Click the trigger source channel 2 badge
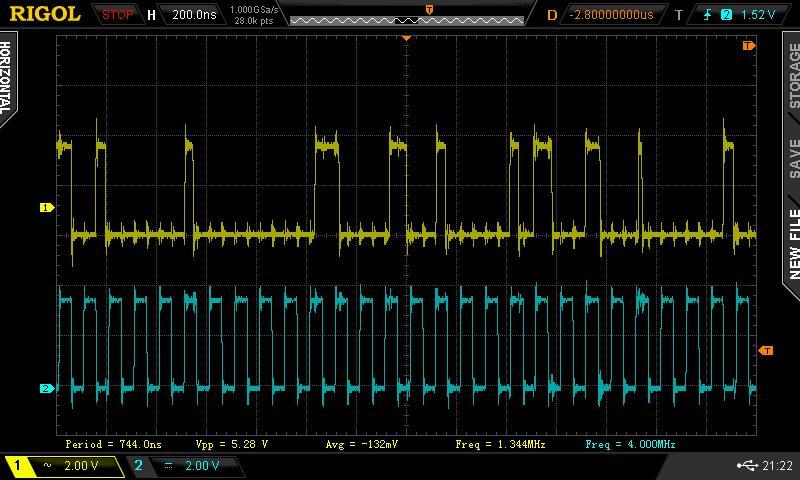Screen dimensions: 800x480 (726, 15)
